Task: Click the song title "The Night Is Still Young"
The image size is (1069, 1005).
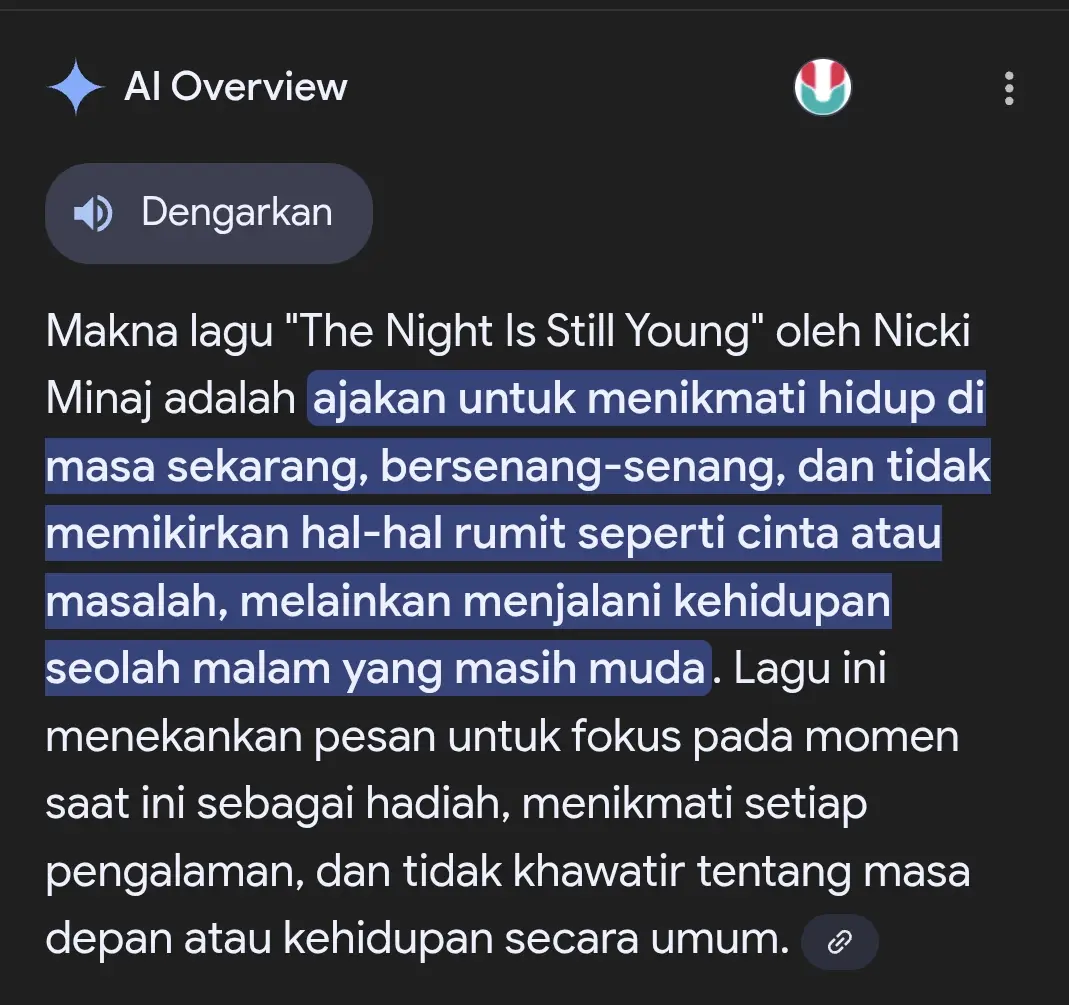Action: tap(525, 332)
